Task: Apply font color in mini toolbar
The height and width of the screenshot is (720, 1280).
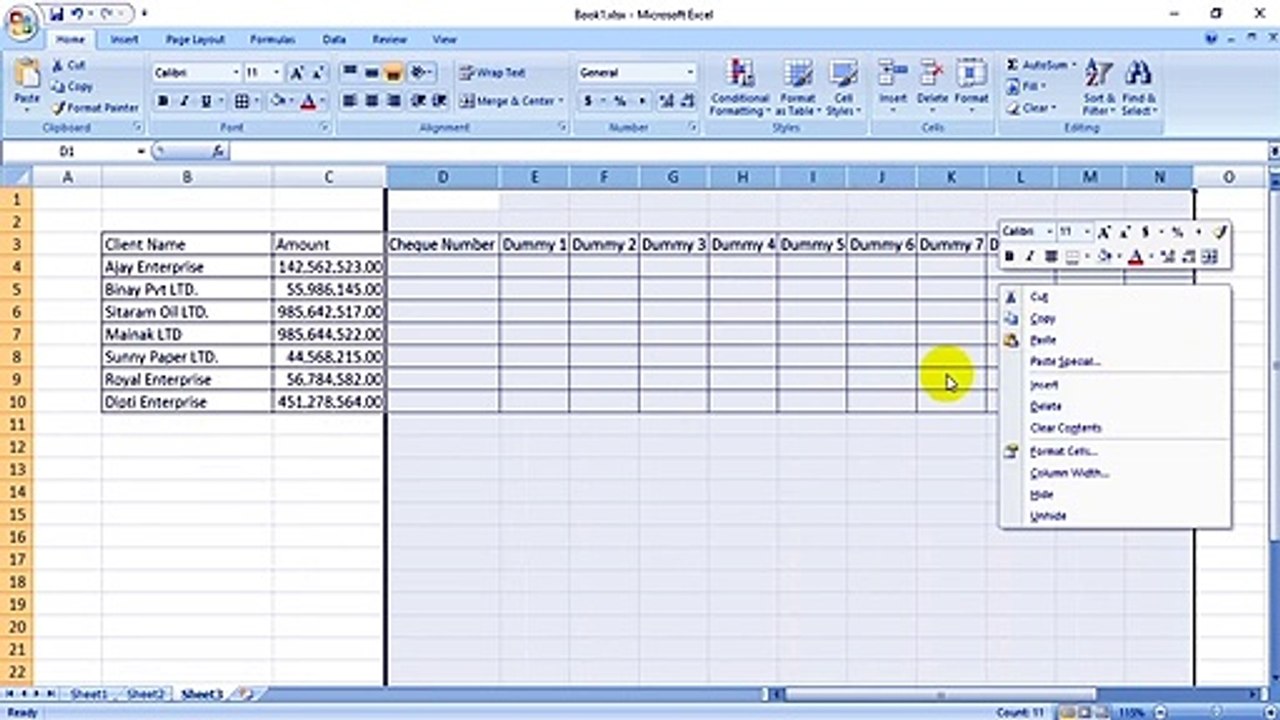Action: (x=1136, y=257)
